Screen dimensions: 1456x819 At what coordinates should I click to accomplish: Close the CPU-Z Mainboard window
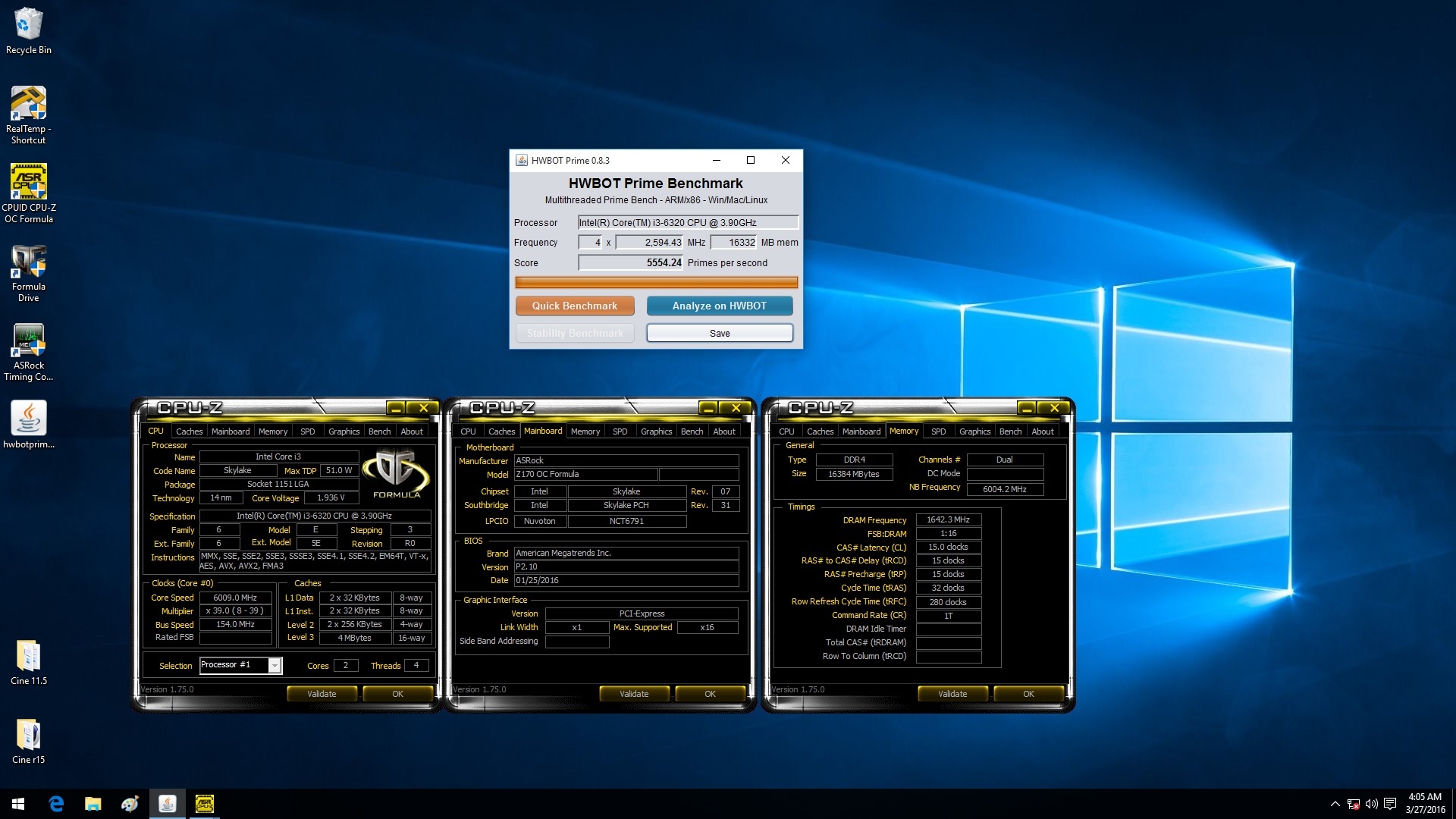point(736,408)
